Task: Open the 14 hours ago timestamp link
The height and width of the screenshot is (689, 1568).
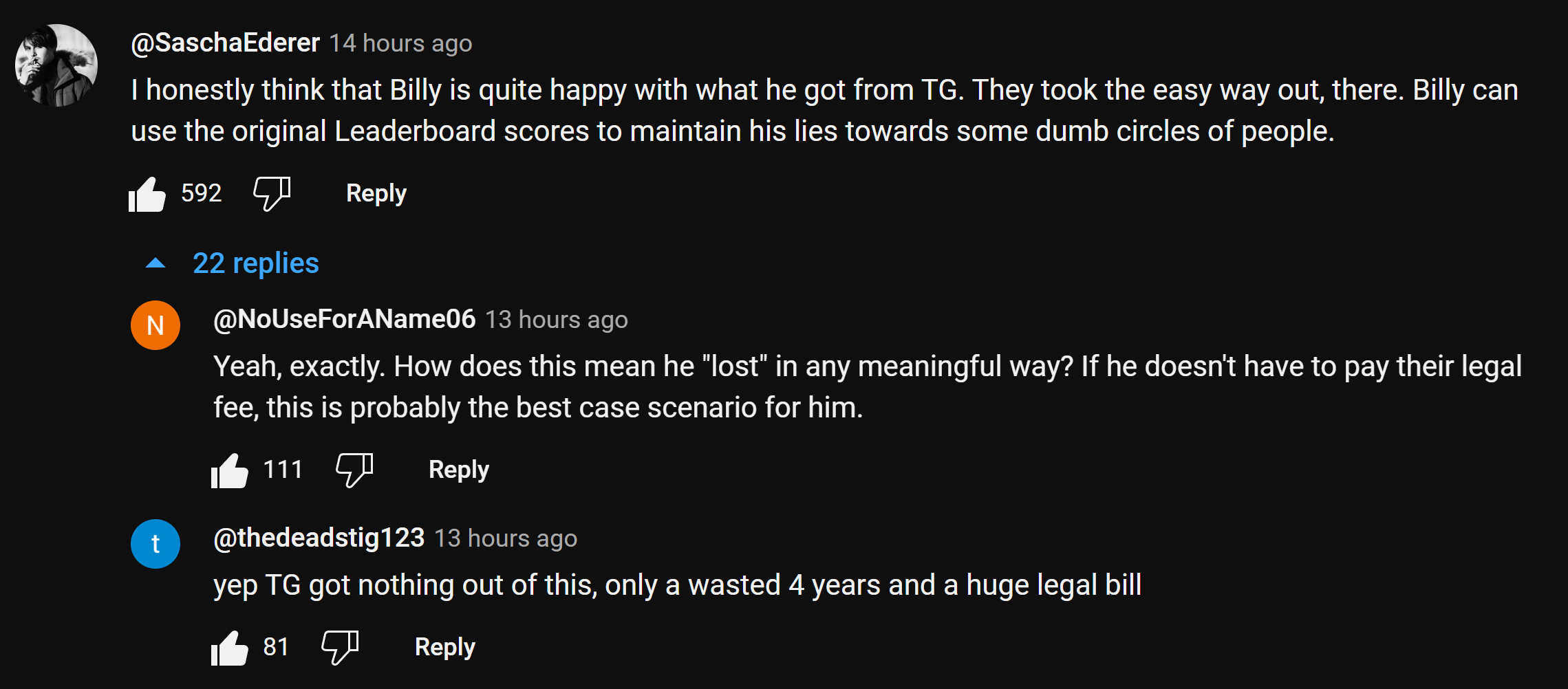Action: pos(400,44)
